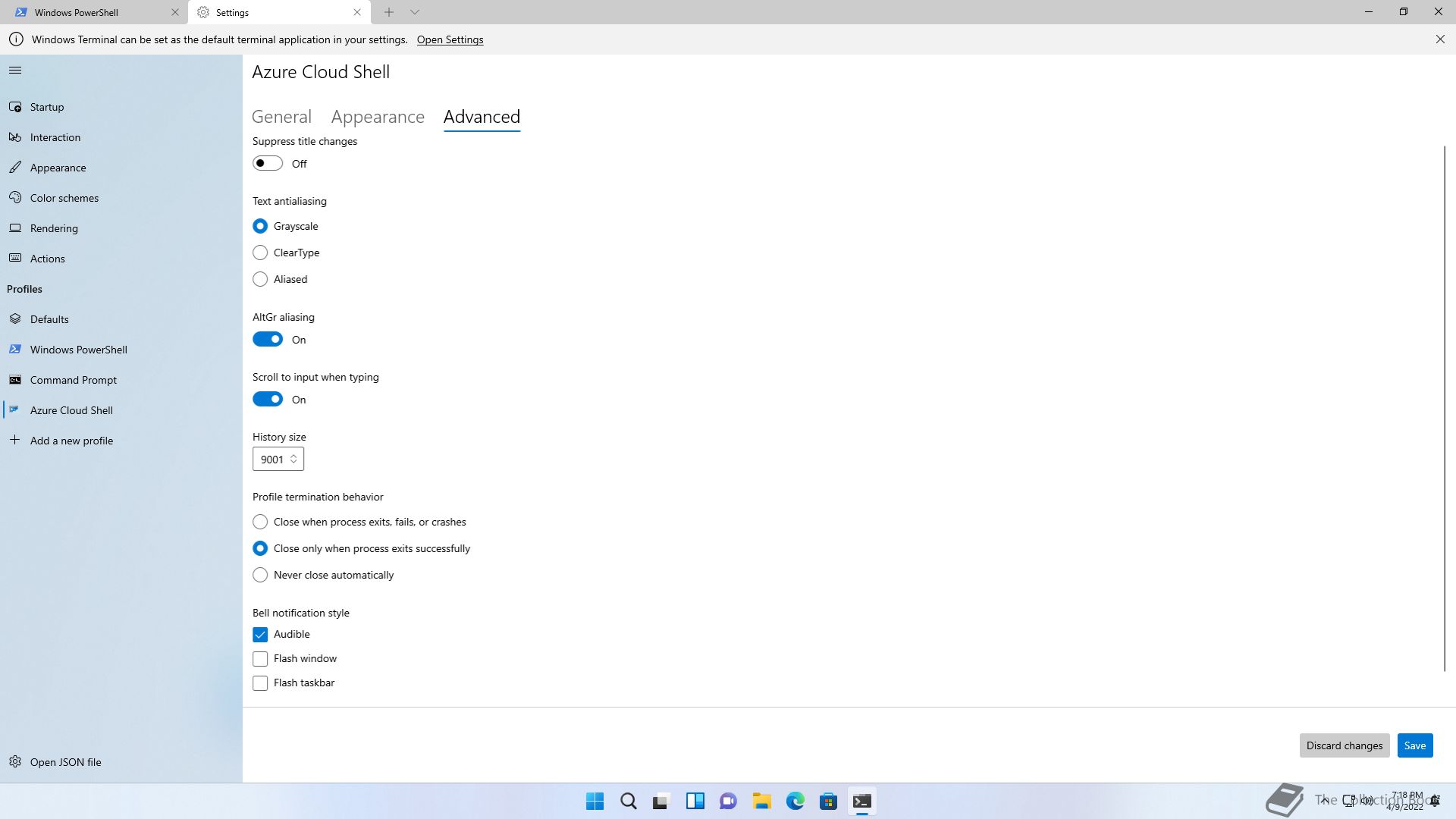Select the Windows PowerShell profile
This screenshot has height=819, width=1456.
tap(121, 350)
